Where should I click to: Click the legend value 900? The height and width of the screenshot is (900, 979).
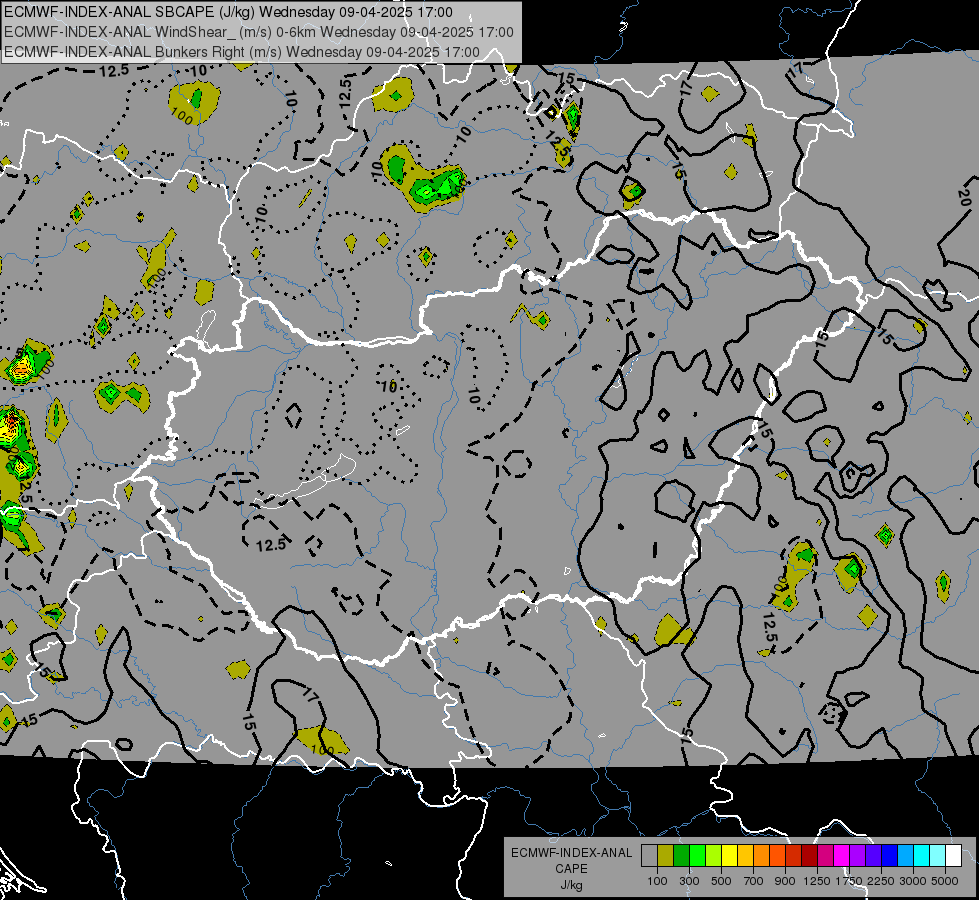click(785, 881)
